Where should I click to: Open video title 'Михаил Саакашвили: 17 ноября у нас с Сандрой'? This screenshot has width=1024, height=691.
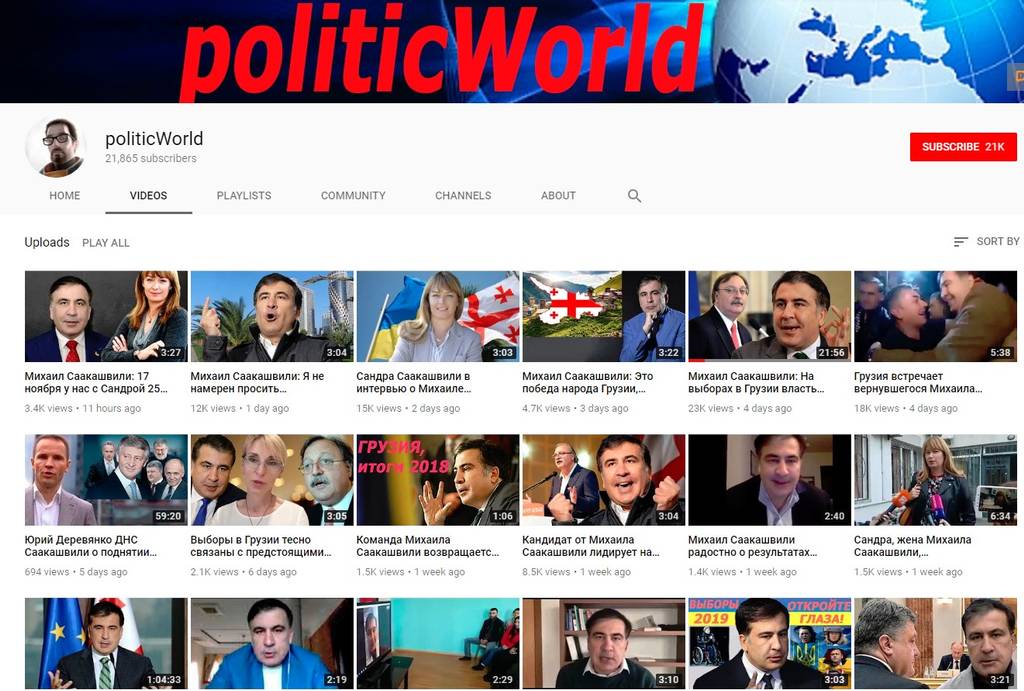[x=96, y=382]
